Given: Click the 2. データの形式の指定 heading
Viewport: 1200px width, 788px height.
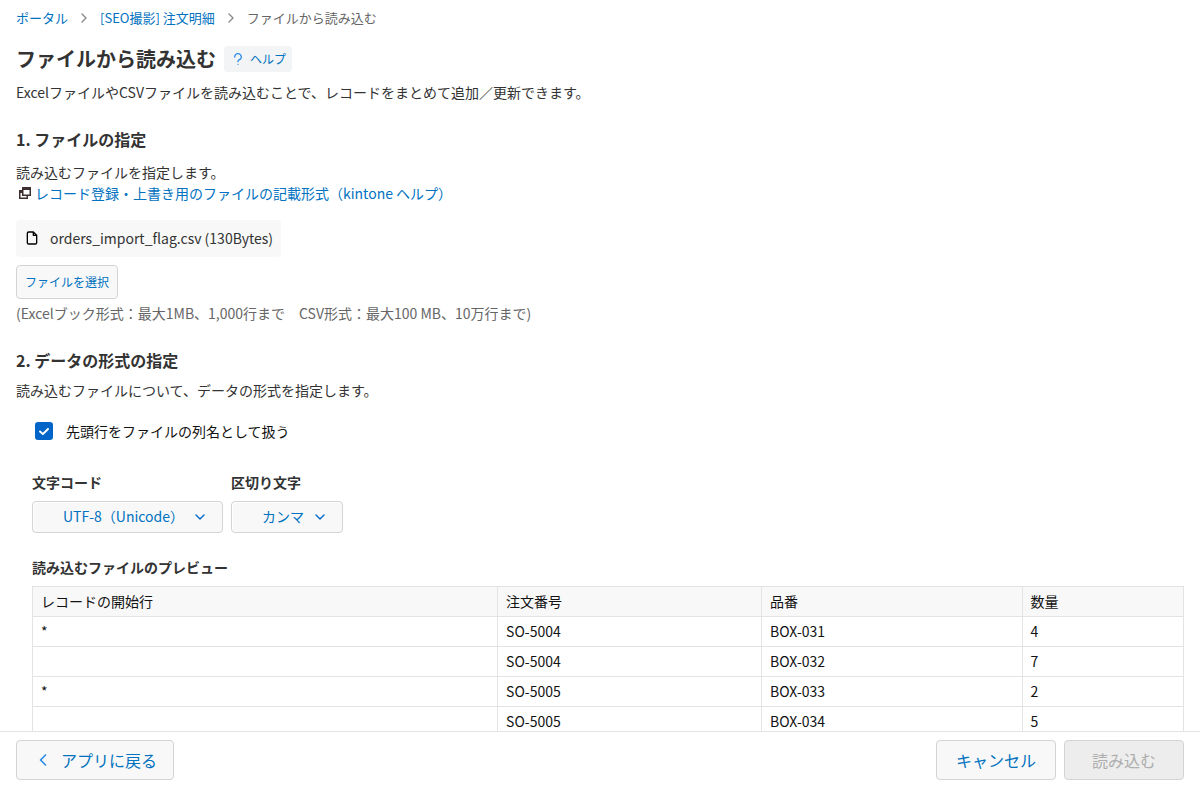Looking at the screenshot, I should [97, 361].
